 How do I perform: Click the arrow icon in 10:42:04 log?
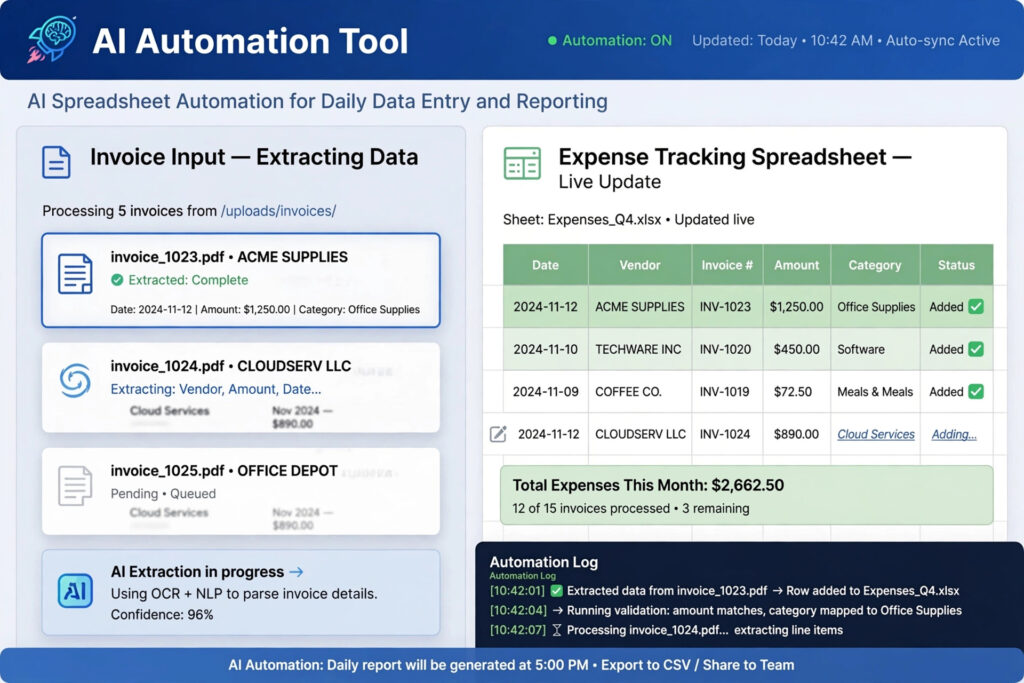(x=557, y=611)
